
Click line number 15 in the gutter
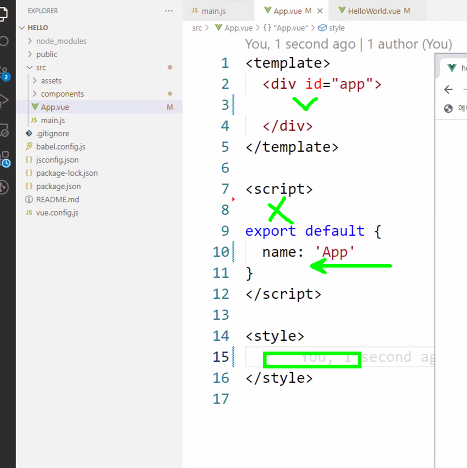[221, 357]
